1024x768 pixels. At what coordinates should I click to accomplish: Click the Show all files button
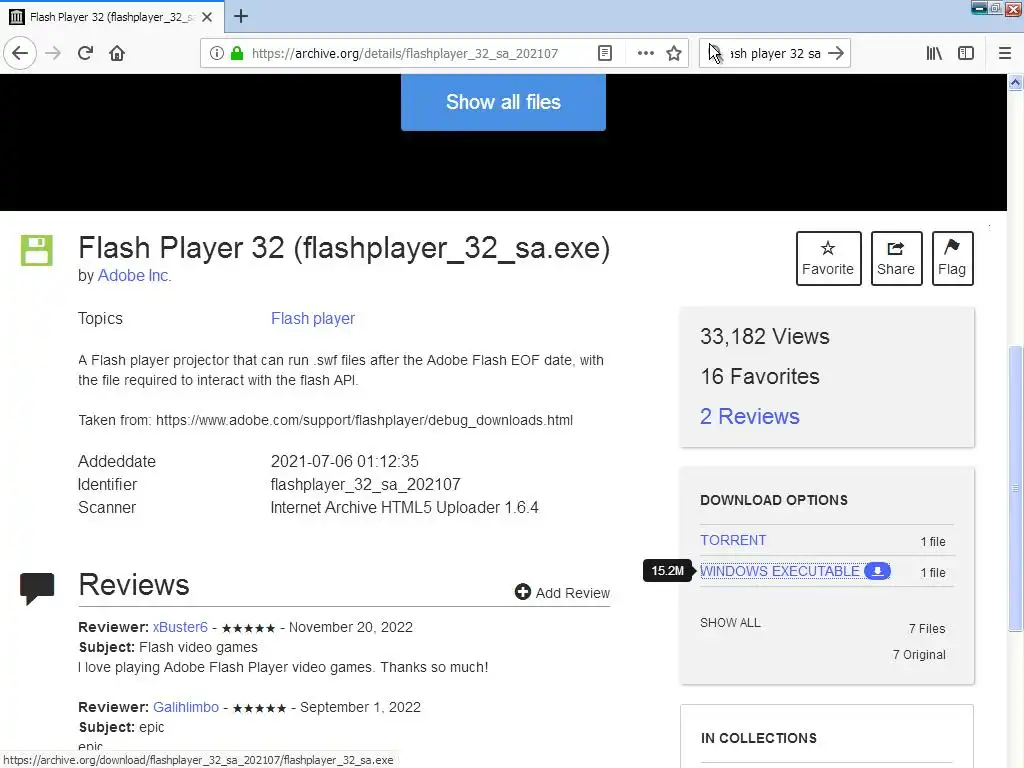pos(503,102)
